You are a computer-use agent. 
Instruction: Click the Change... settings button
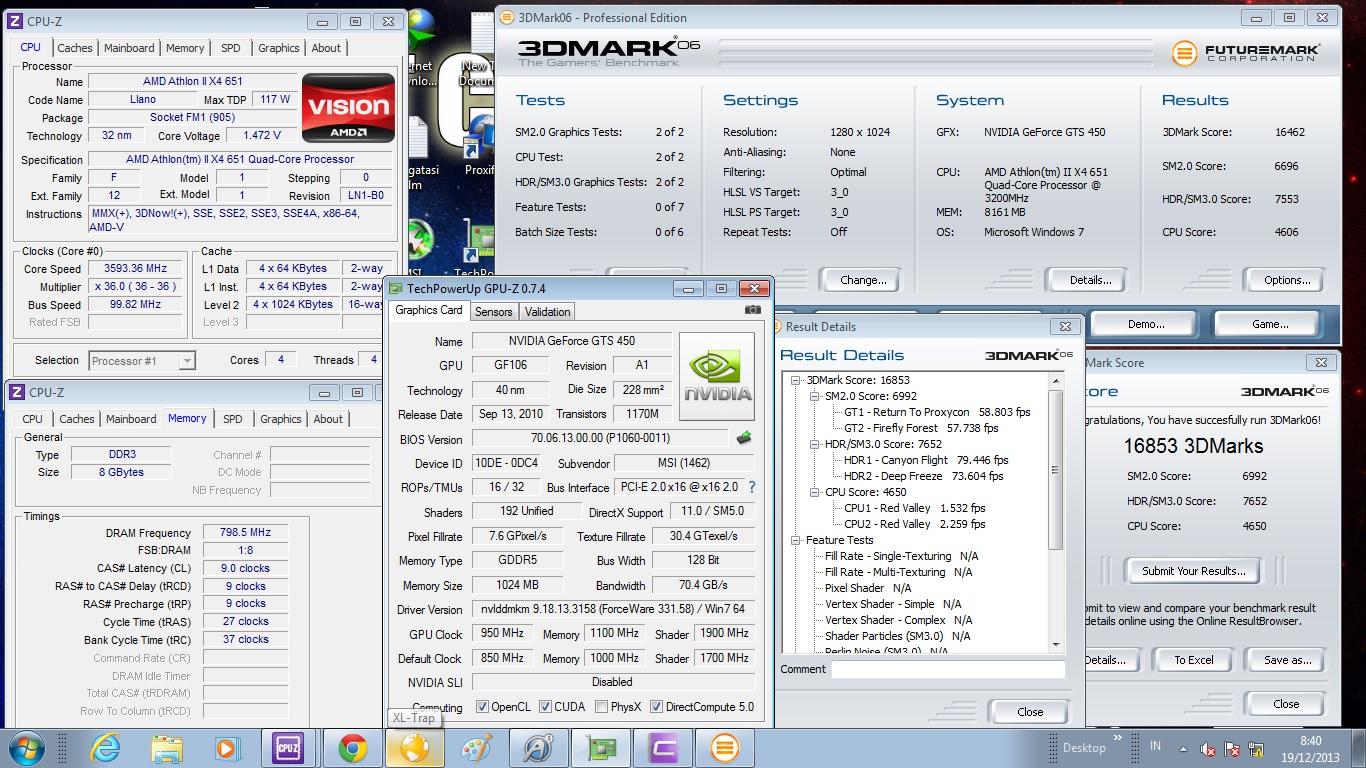point(863,280)
